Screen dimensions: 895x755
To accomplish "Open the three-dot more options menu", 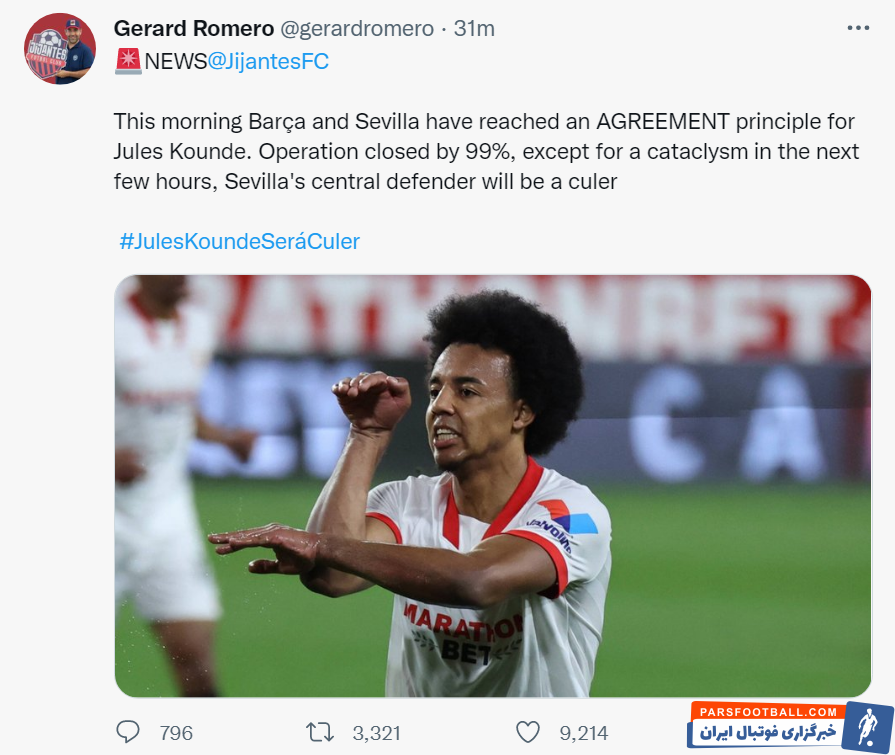I will [858, 28].
